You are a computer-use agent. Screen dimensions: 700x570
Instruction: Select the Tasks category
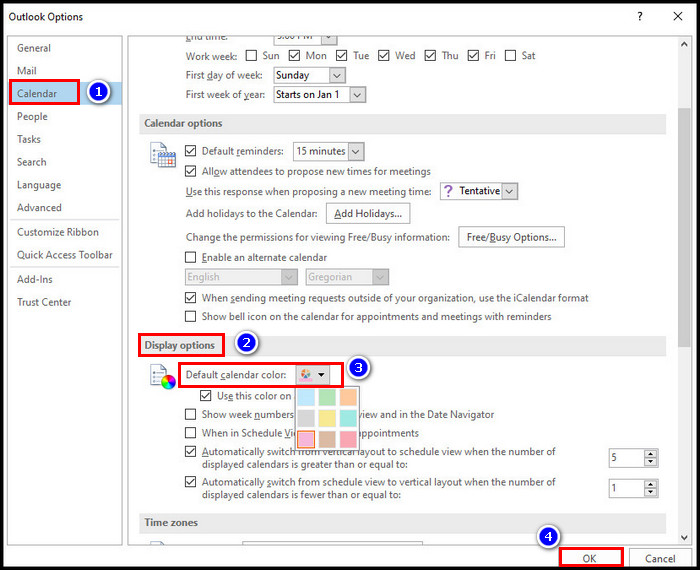(x=29, y=139)
